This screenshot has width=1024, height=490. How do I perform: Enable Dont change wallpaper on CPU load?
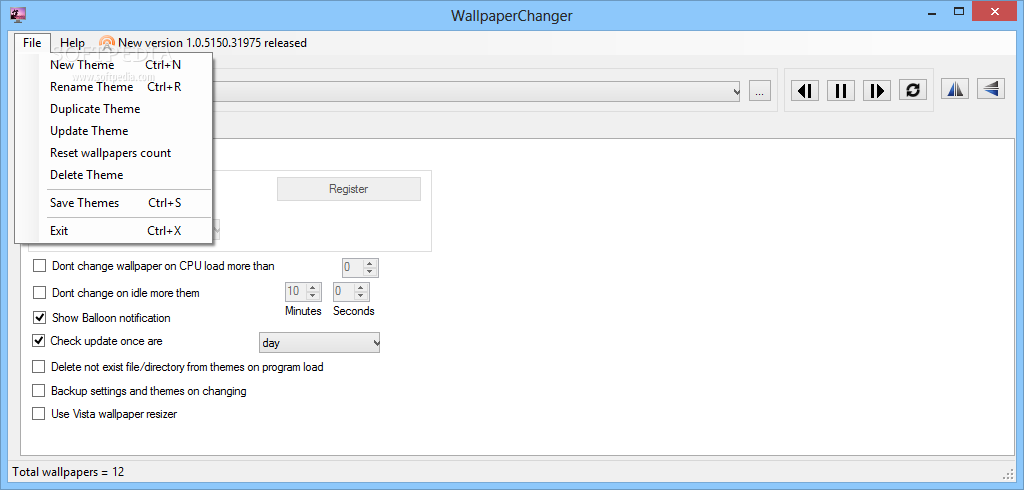[40, 266]
